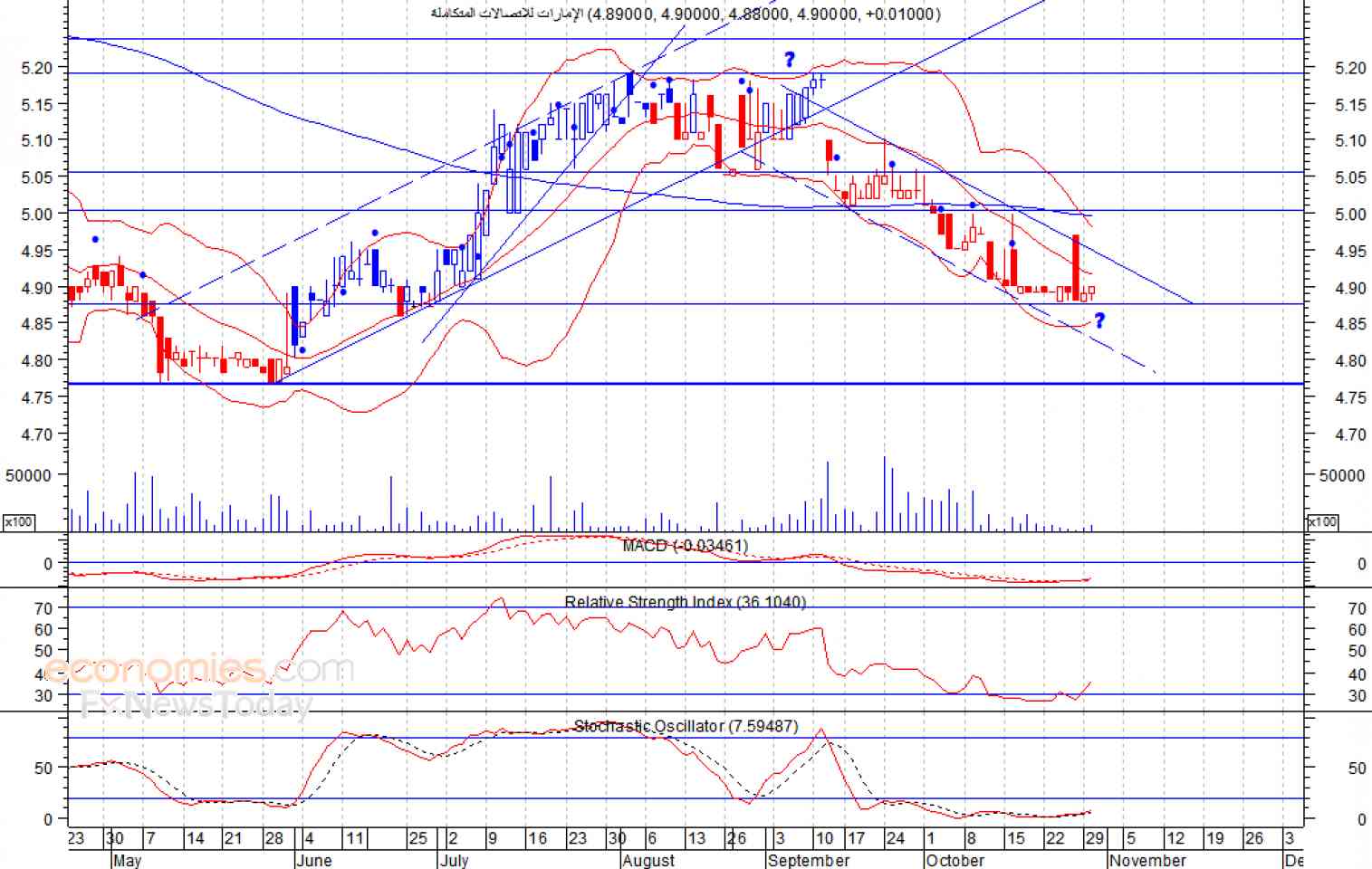Select the Relative Strength Index label
Screen dimensions: 1372x869
pyautogui.click(x=685, y=602)
